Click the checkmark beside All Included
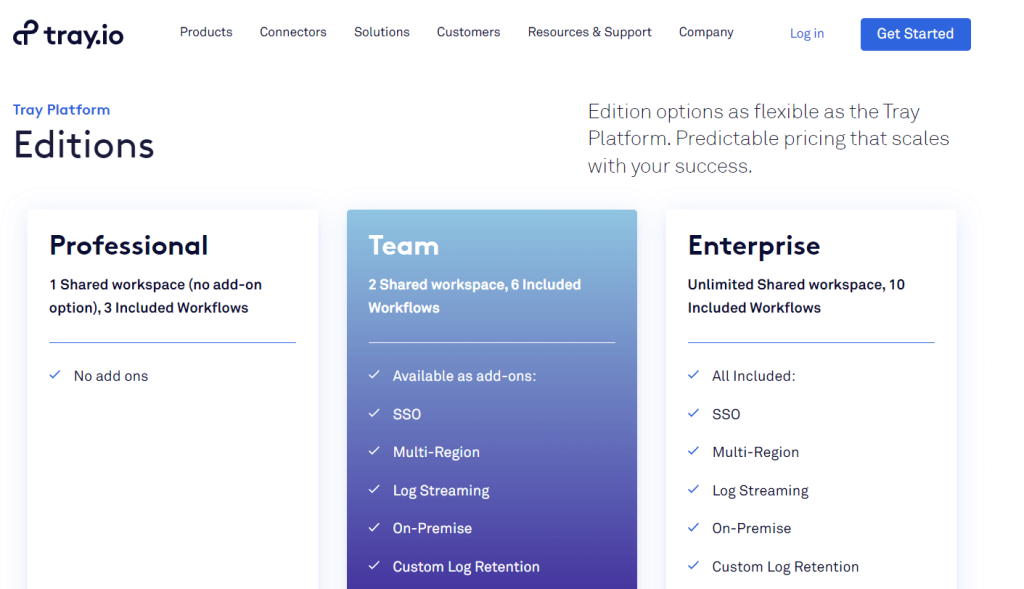1024x589 pixels. (694, 375)
